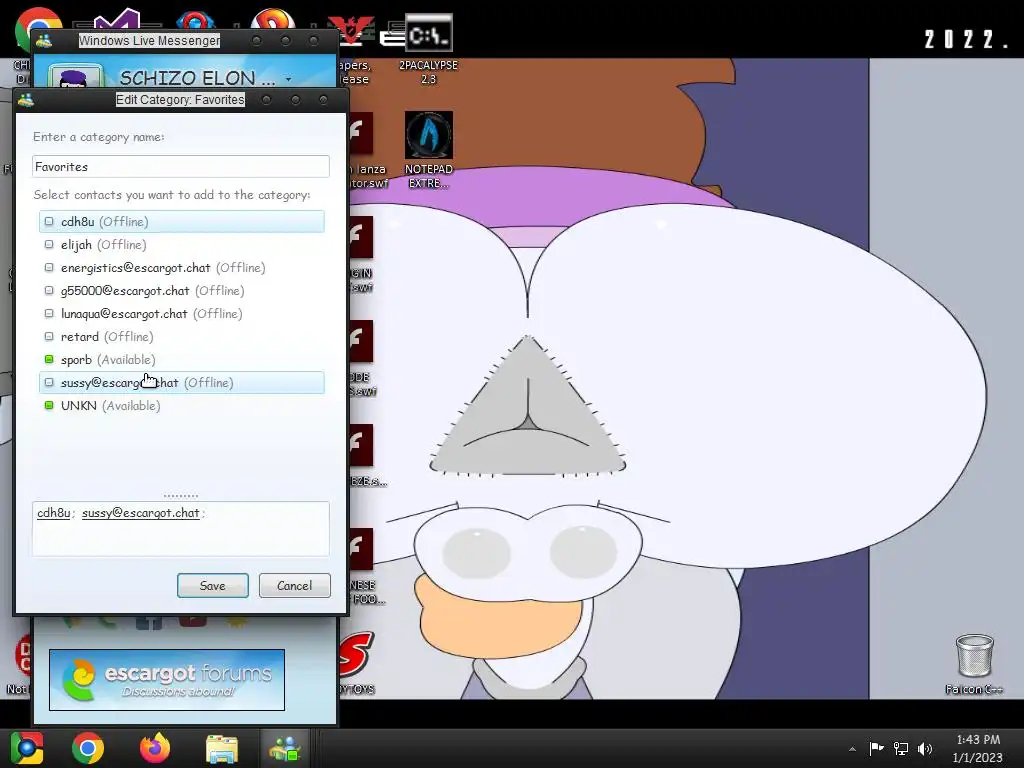
Task: Toggle lunaqua@escargot.chat contact selection
Action: coord(182,313)
